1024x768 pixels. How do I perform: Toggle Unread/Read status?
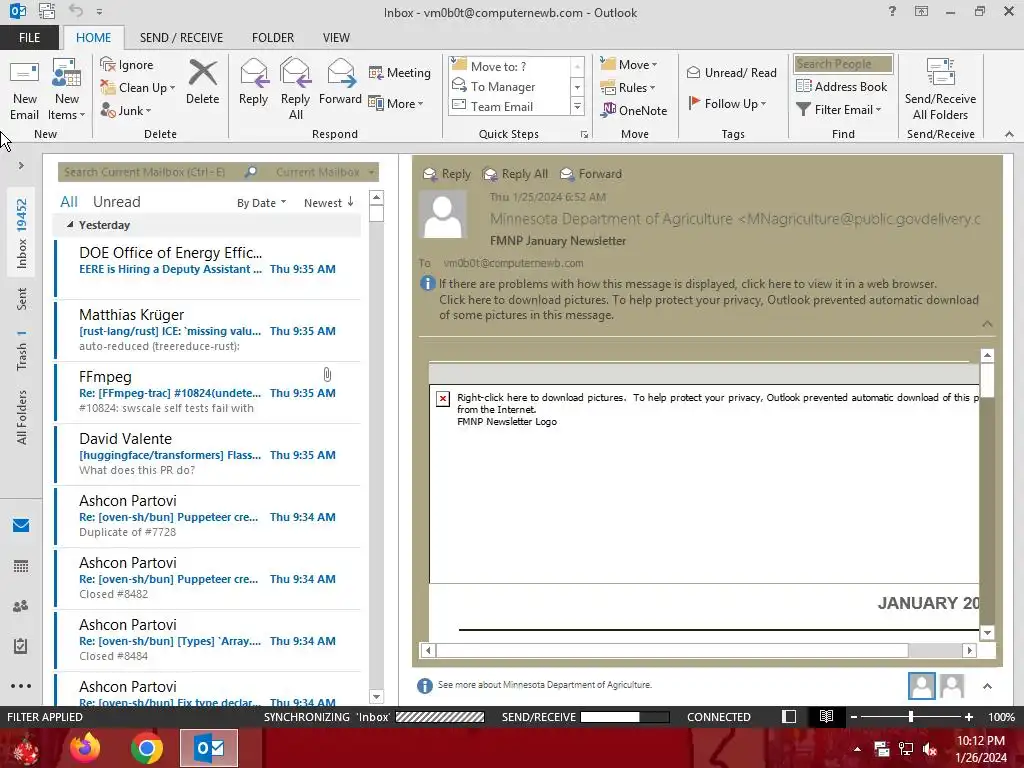point(731,72)
